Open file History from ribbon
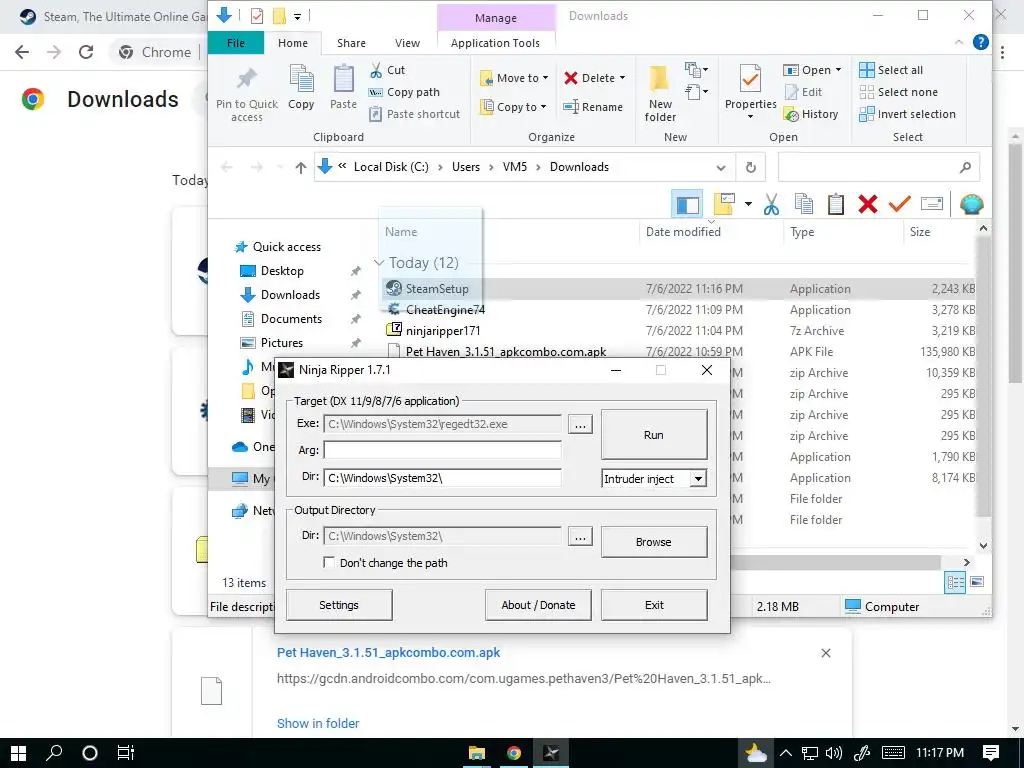Viewport: 1024px width, 768px height. pos(811,114)
